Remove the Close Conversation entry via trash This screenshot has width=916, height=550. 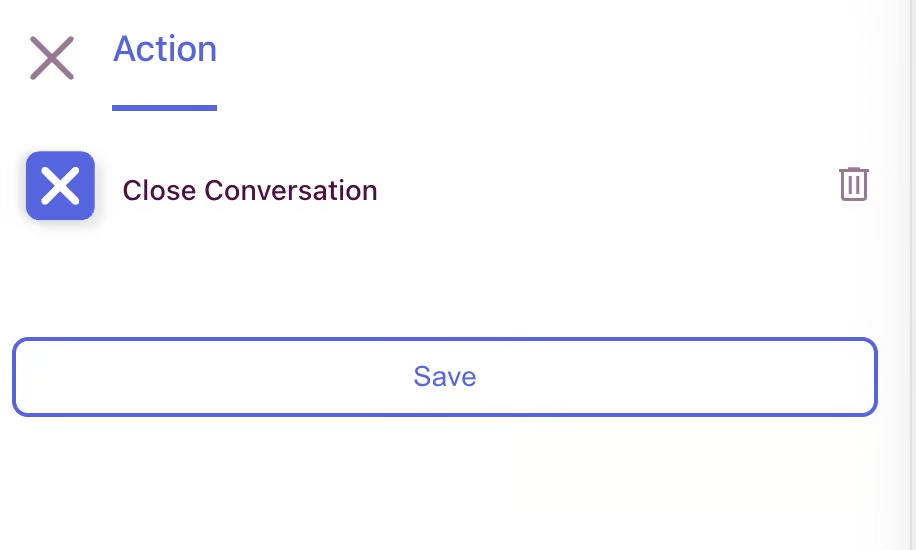[853, 184]
